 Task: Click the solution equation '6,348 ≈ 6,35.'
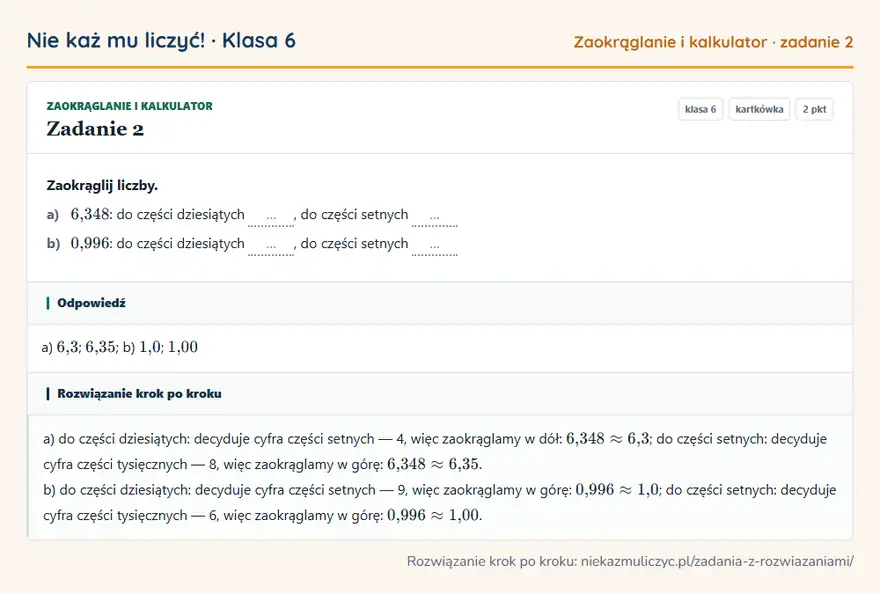pyautogui.click(x=434, y=464)
